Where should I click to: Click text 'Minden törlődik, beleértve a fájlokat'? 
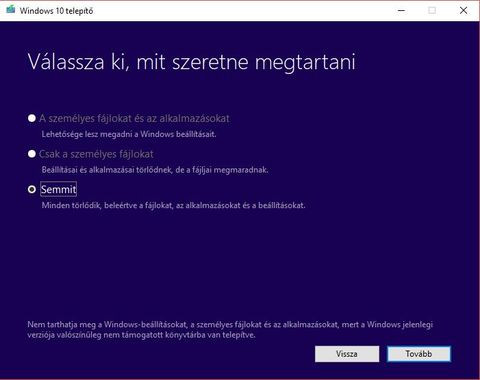pos(107,205)
